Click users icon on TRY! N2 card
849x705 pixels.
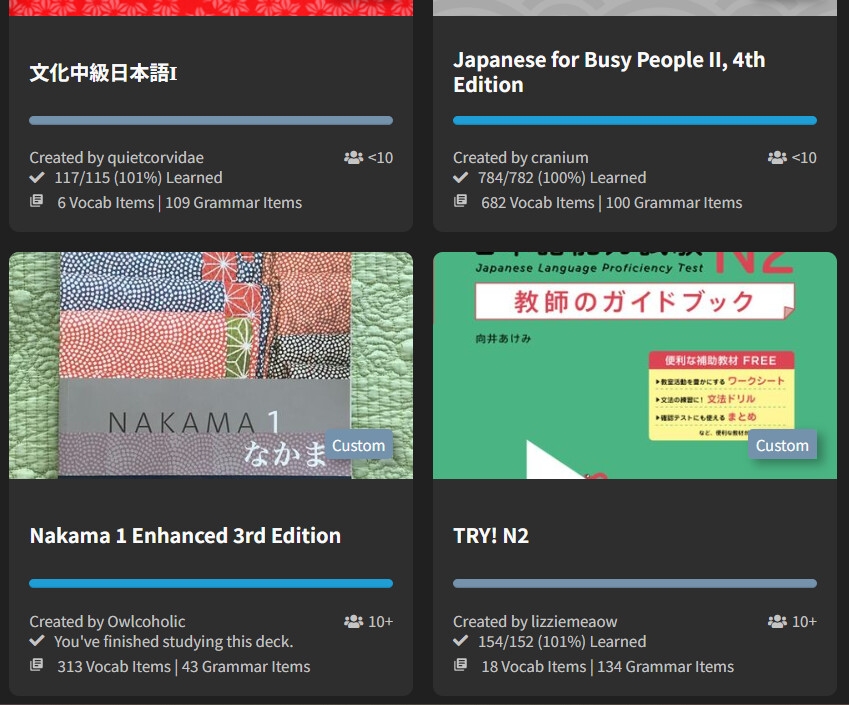tap(777, 621)
